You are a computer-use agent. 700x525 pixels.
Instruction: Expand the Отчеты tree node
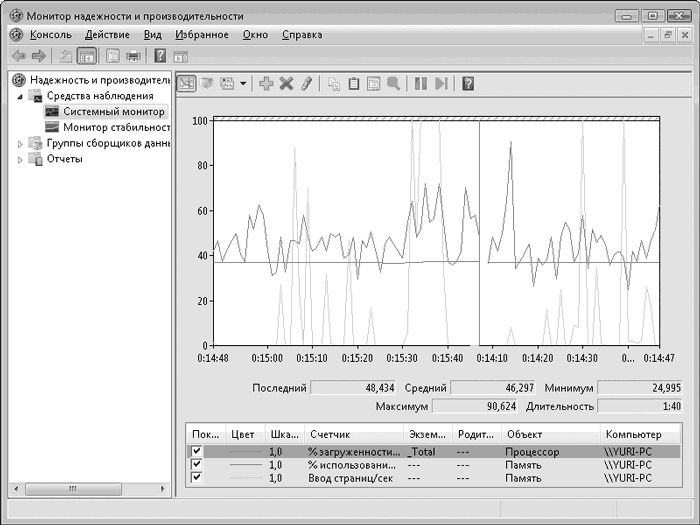point(21,159)
